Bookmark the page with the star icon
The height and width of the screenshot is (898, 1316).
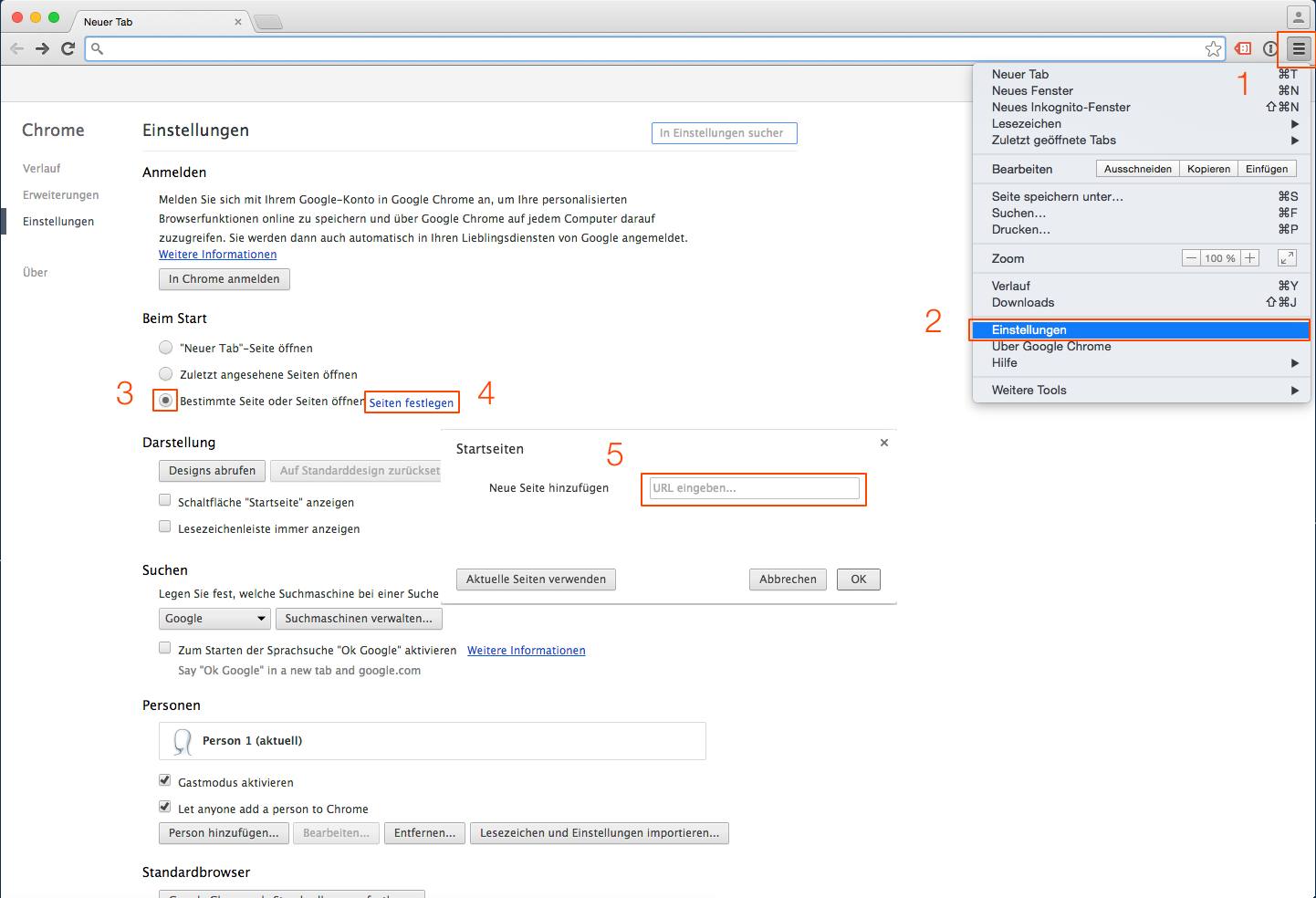1213,49
